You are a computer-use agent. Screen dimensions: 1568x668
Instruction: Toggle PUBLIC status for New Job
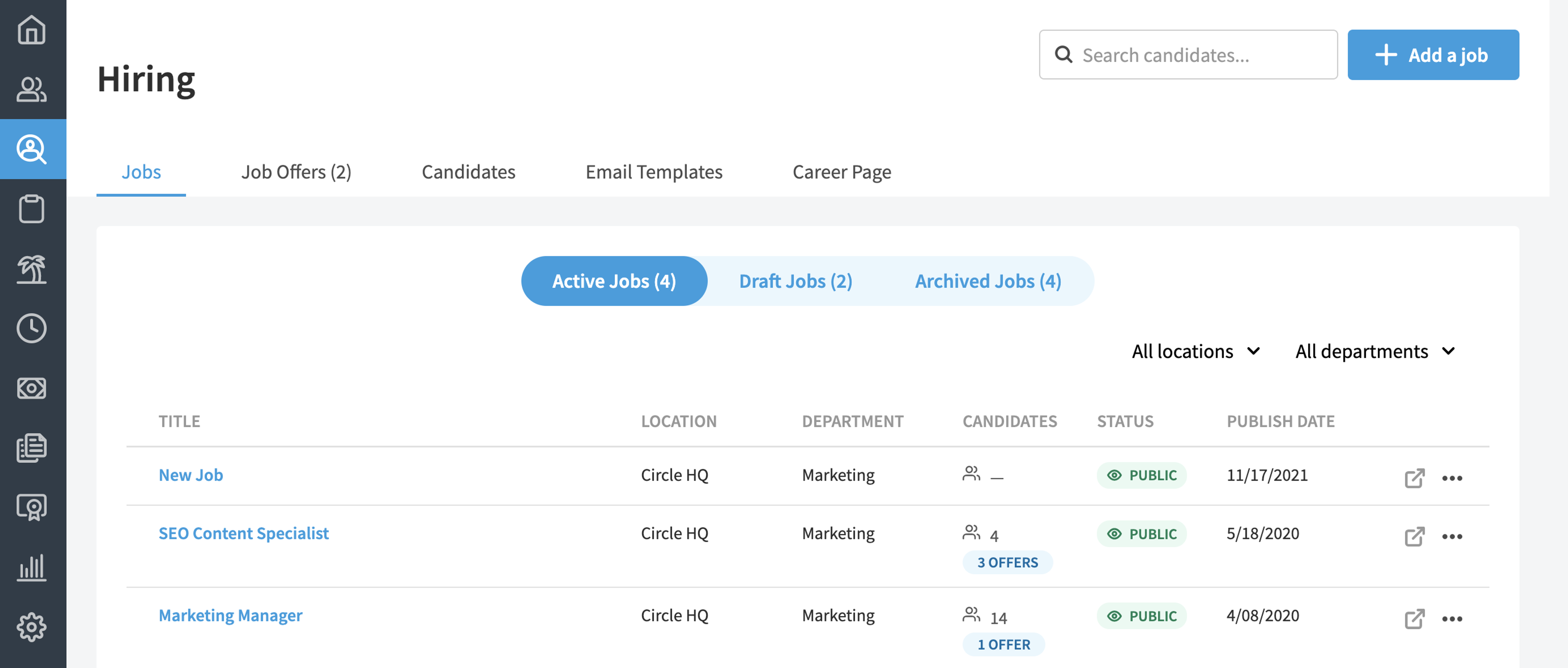[1141, 475]
